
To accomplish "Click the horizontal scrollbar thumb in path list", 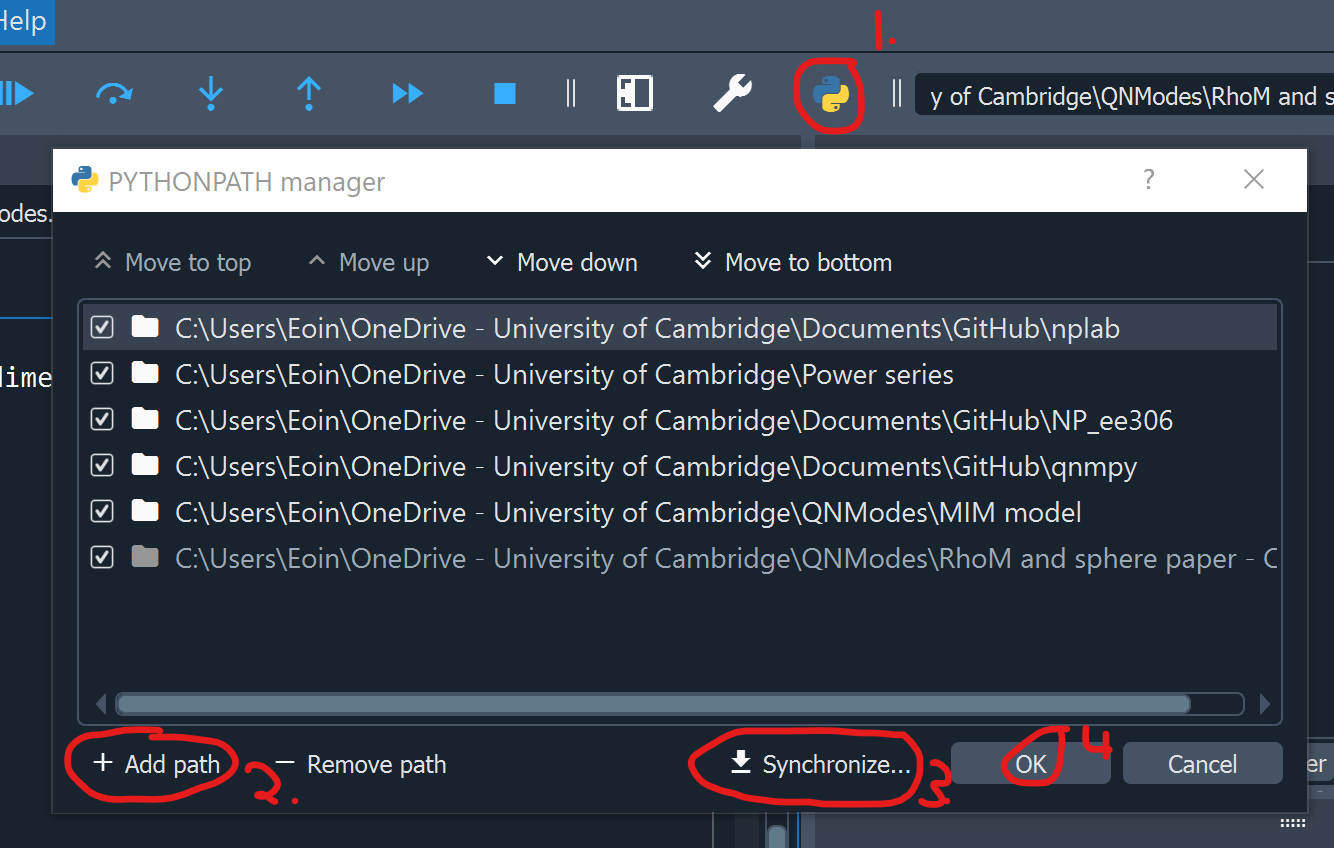I will tap(653, 703).
